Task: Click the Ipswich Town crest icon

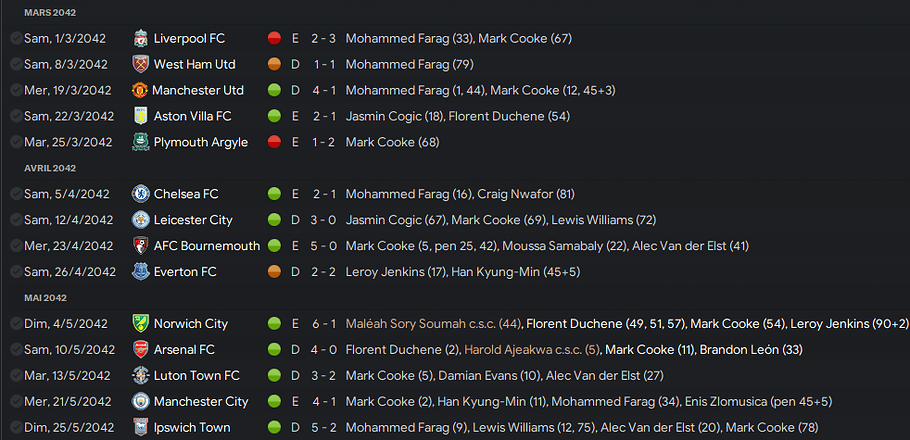Action: pyautogui.click(x=140, y=427)
